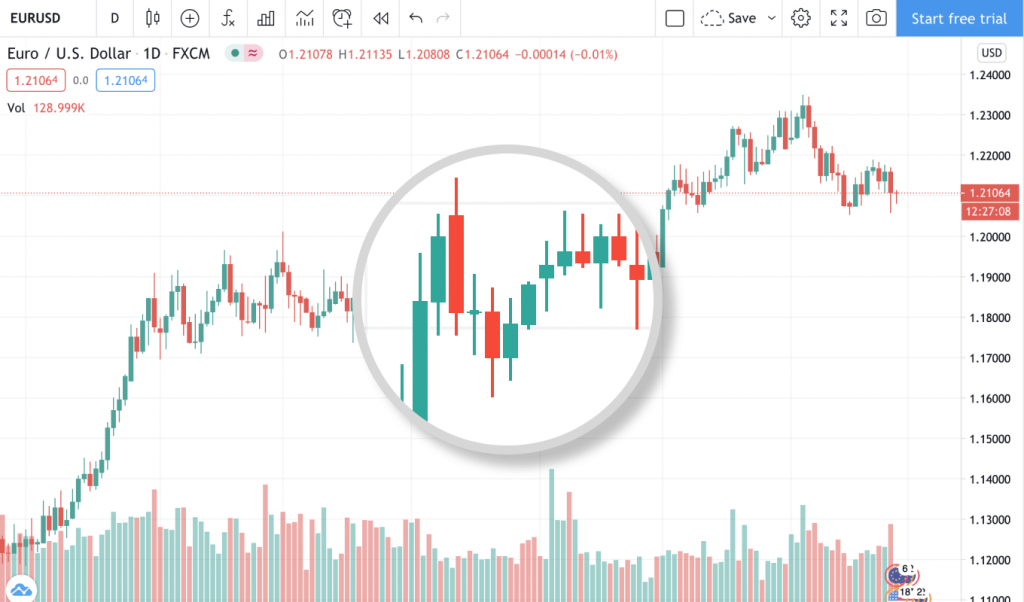Toggle the market status indicator pill

click(x=233, y=55)
